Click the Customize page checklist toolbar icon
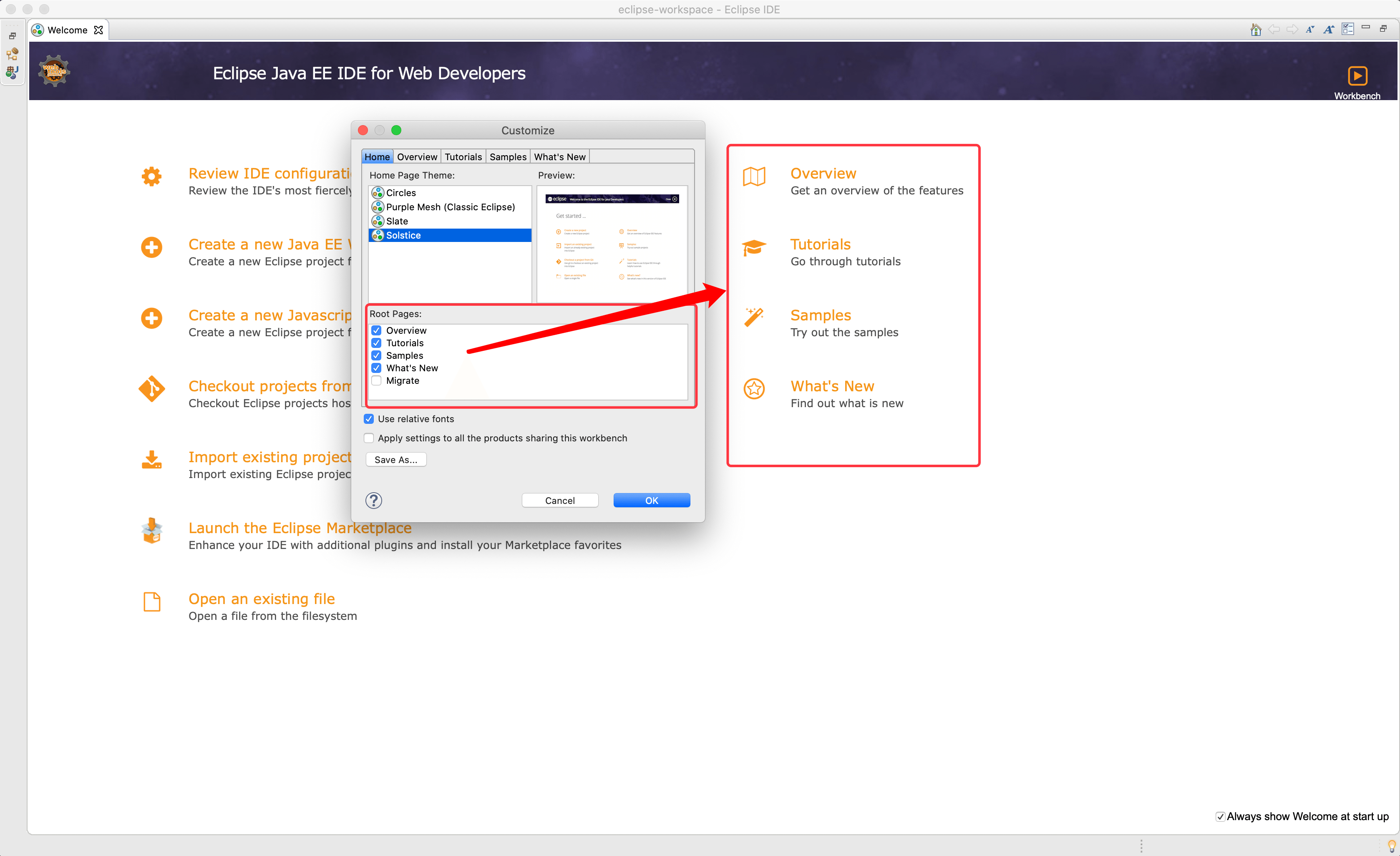This screenshot has width=1400, height=856. tap(1348, 29)
